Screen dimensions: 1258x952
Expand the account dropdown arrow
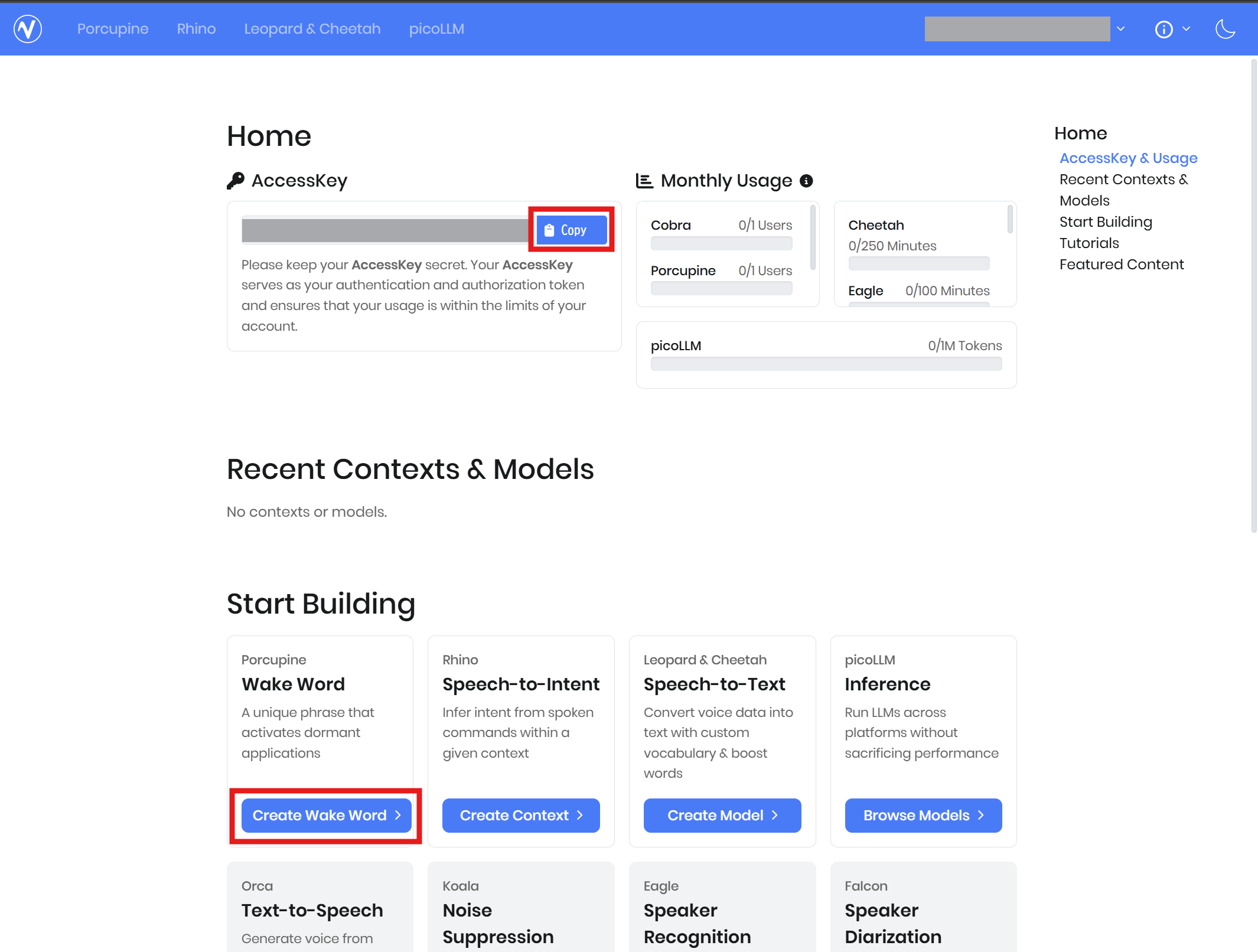tap(1120, 29)
